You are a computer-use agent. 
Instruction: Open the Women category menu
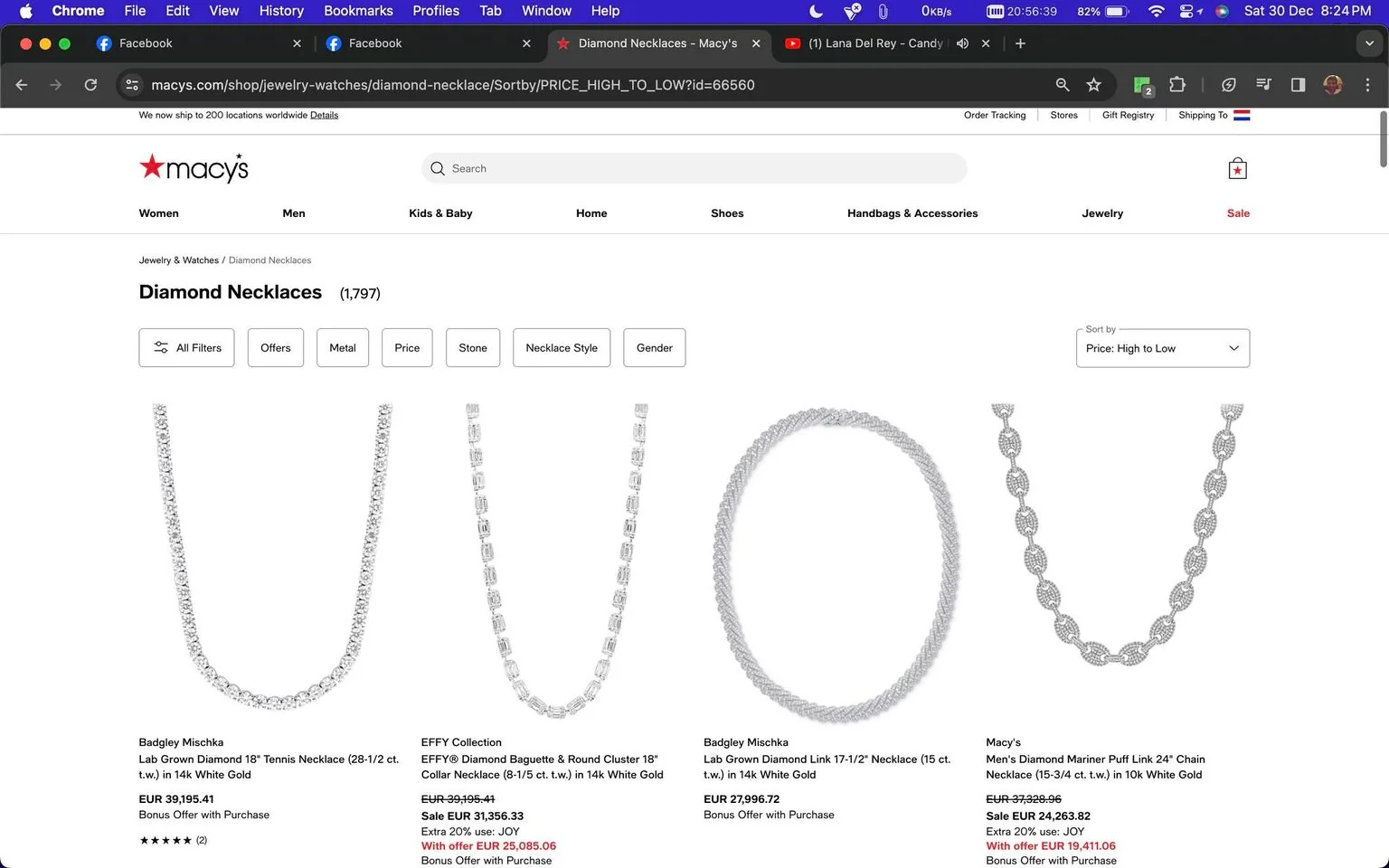coord(158,213)
